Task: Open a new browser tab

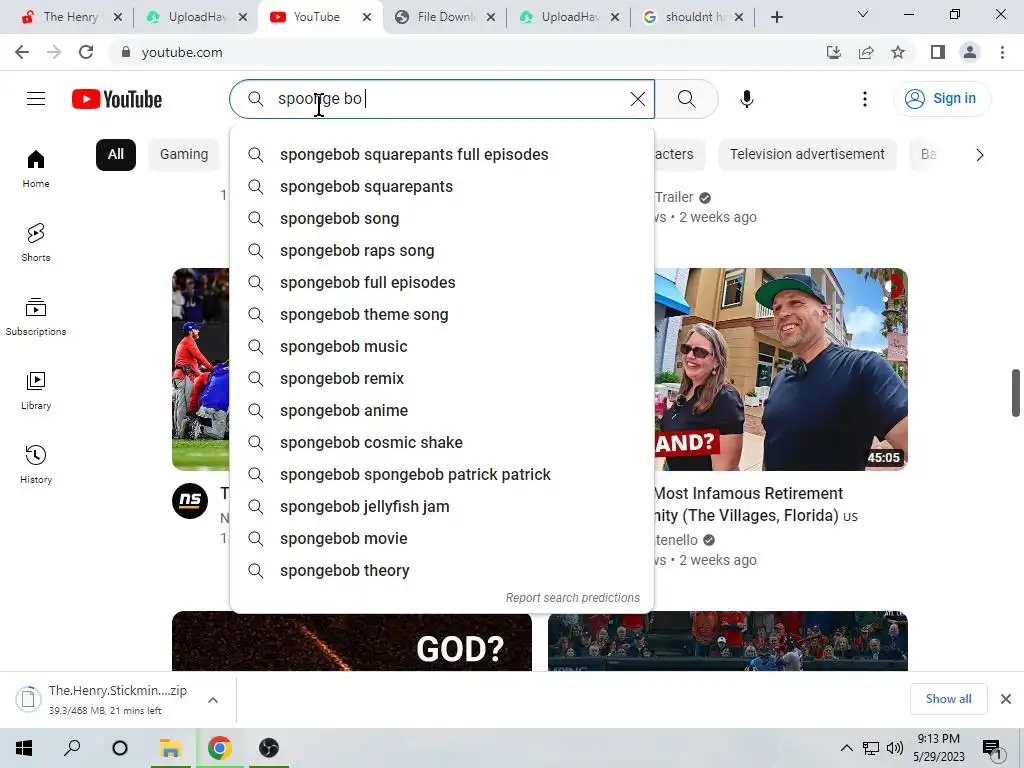Action: (x=776, y=17)
